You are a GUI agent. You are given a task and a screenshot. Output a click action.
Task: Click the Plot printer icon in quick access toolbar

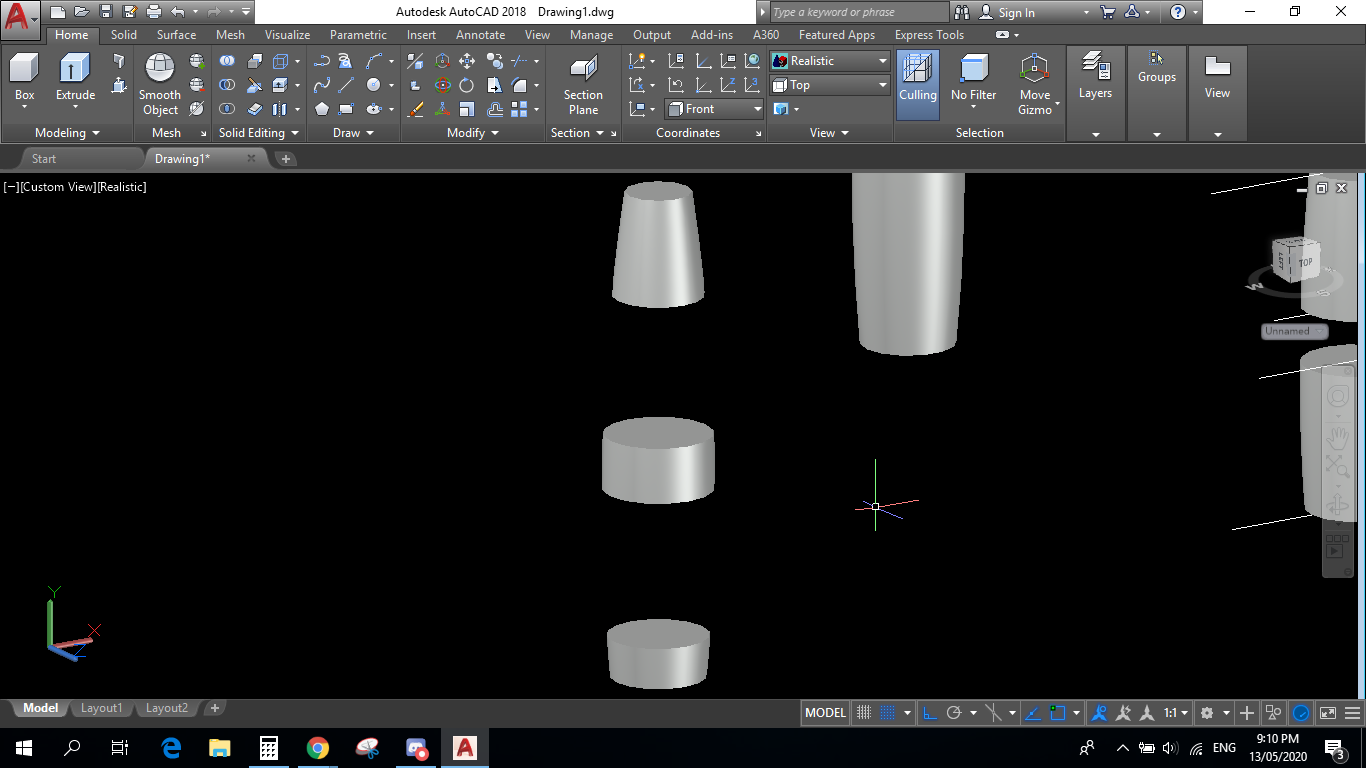[153, 12]
